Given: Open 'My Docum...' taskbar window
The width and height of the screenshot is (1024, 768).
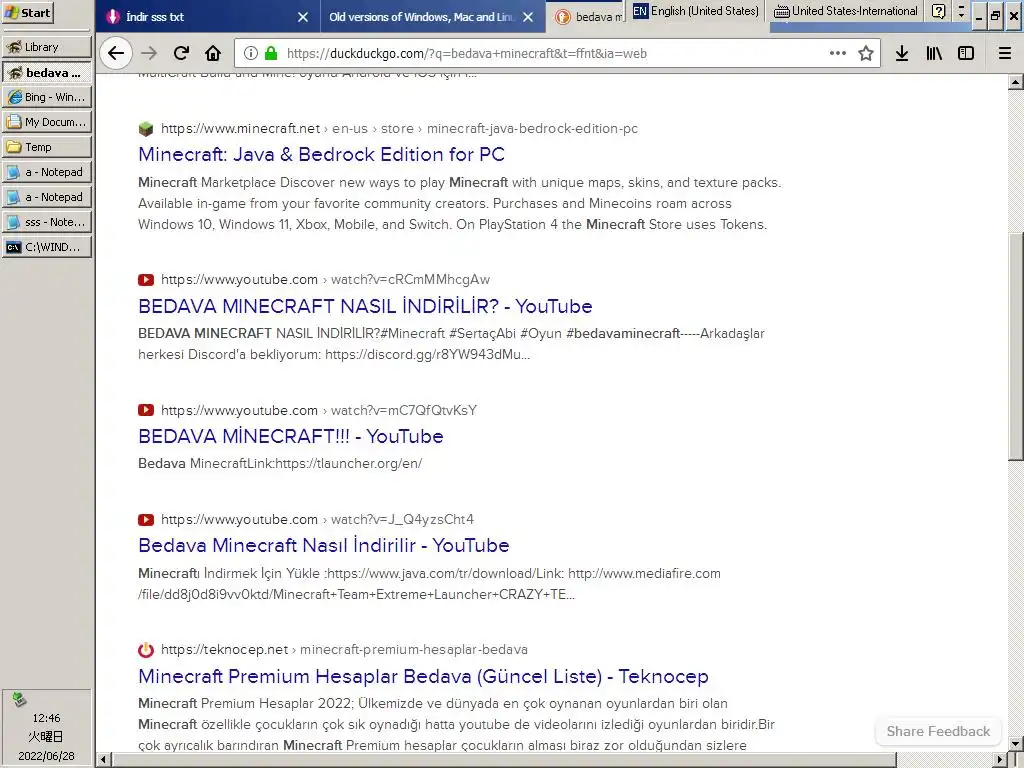Looking at the screenshot, I should (47, 121).
